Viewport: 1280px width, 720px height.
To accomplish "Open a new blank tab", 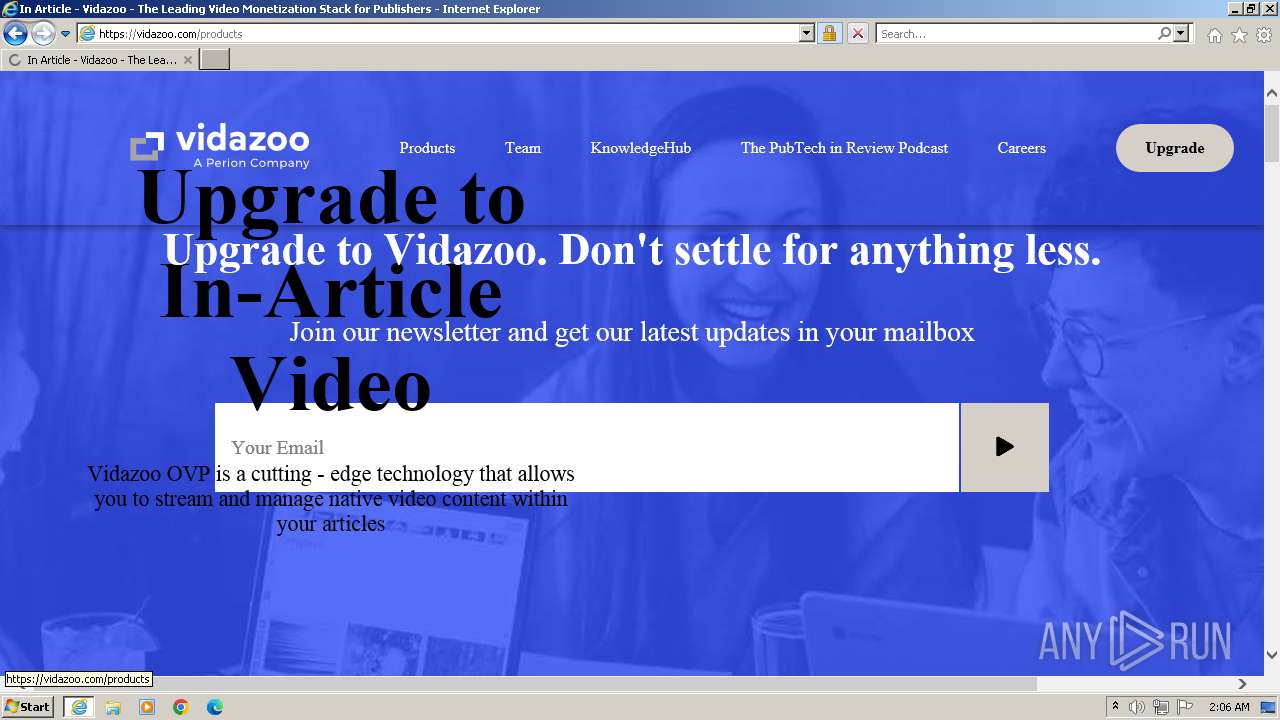I will coord(215,60).
